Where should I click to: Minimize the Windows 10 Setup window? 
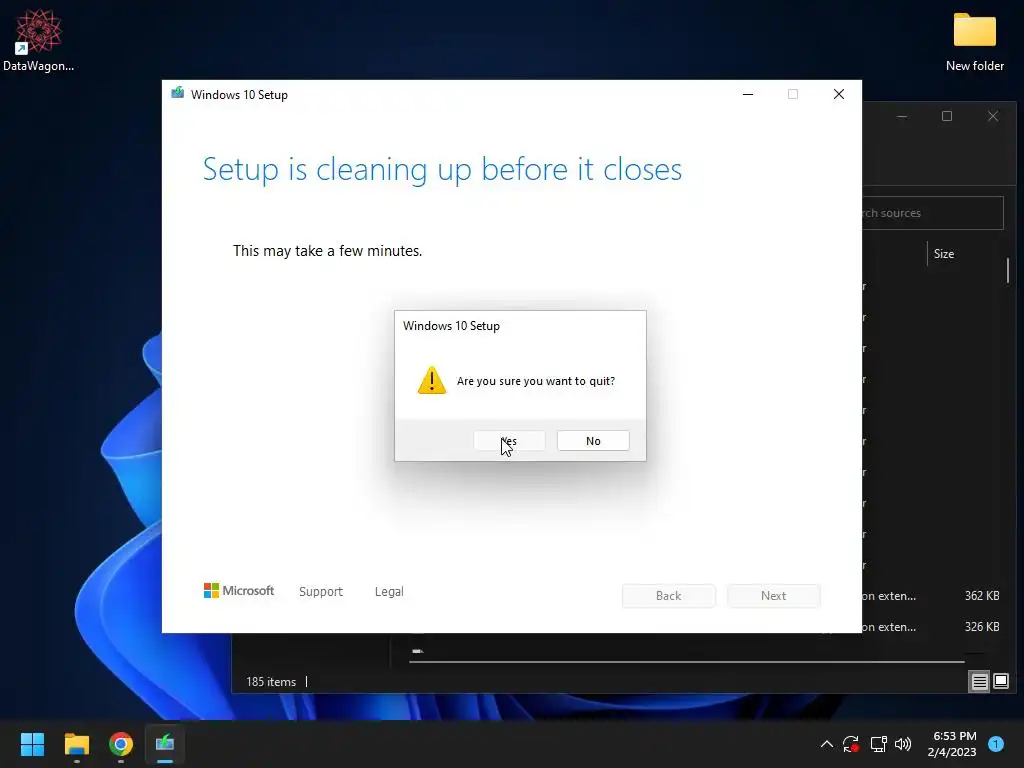point(748,94)
